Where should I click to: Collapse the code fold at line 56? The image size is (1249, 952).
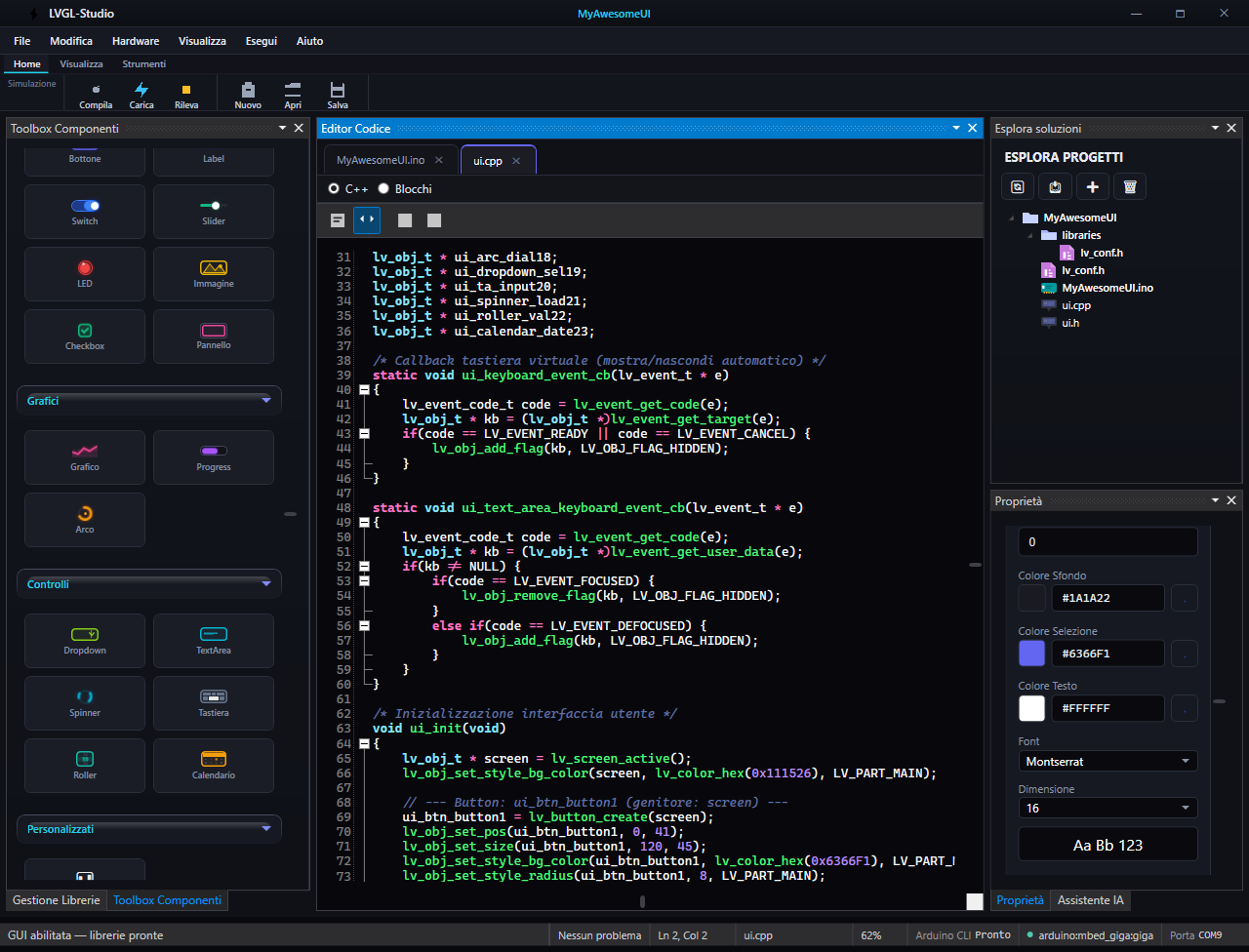pos(365,625)
